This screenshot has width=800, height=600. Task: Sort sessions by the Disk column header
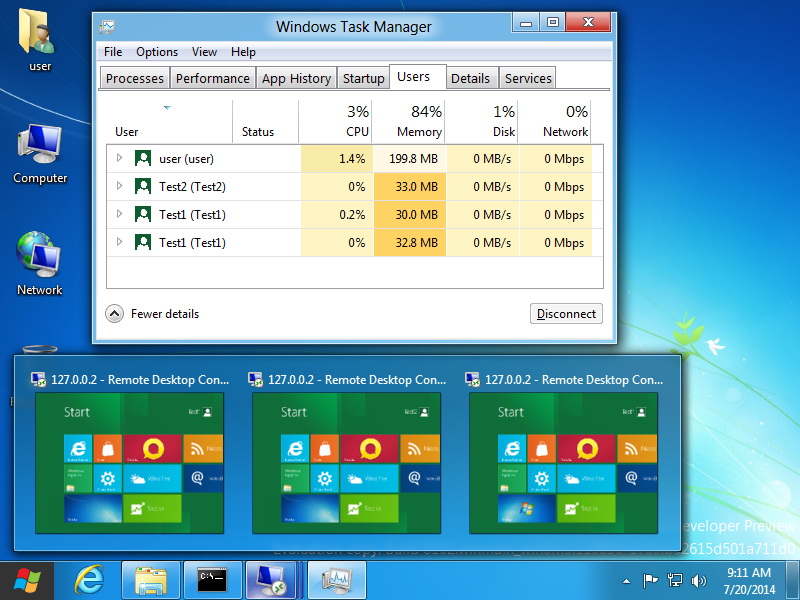(x=482, y=122)
